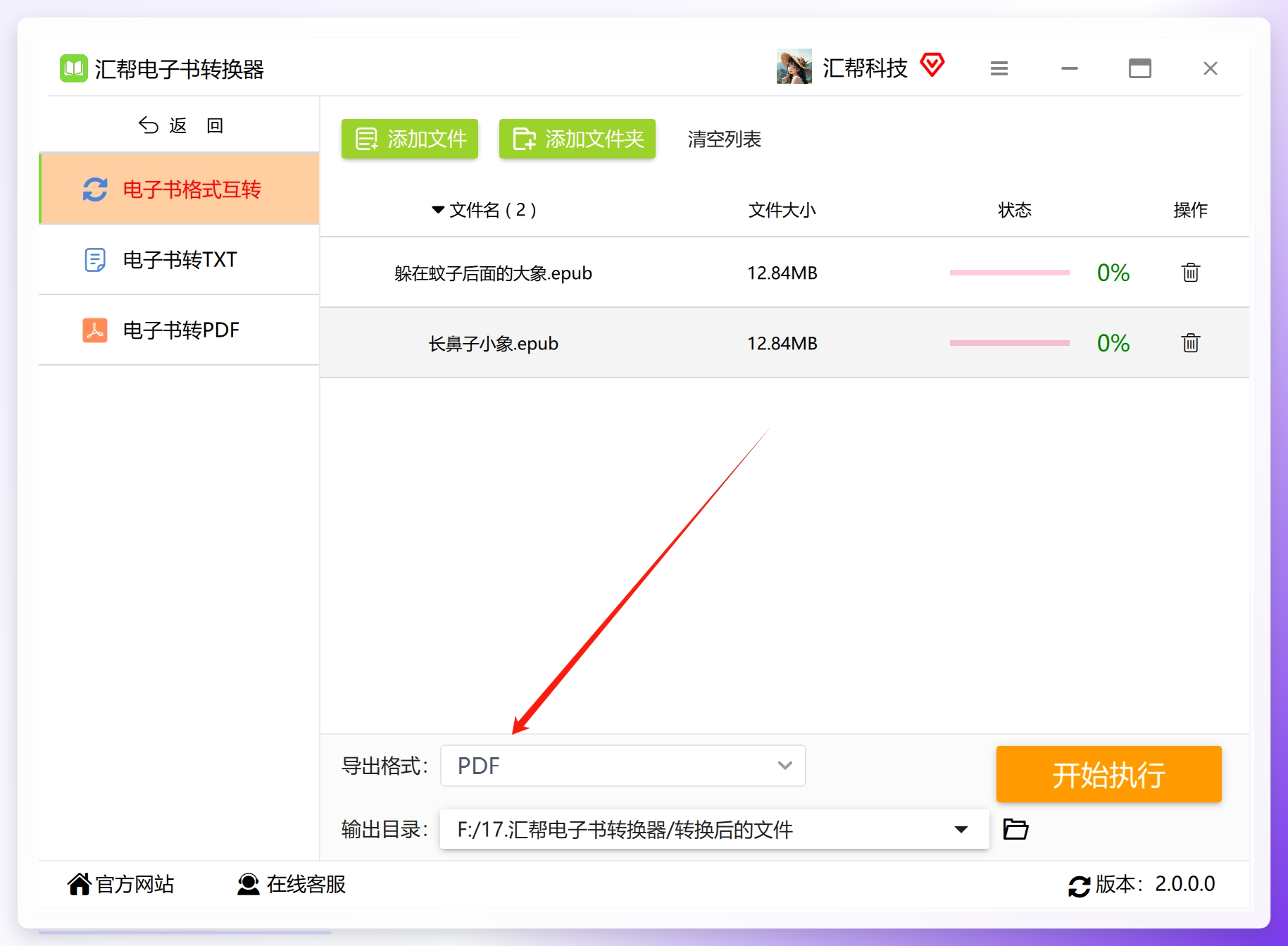Toggle the 文件名 sort triangle
Screen dimensions: 1288x946
coord(437,210)
